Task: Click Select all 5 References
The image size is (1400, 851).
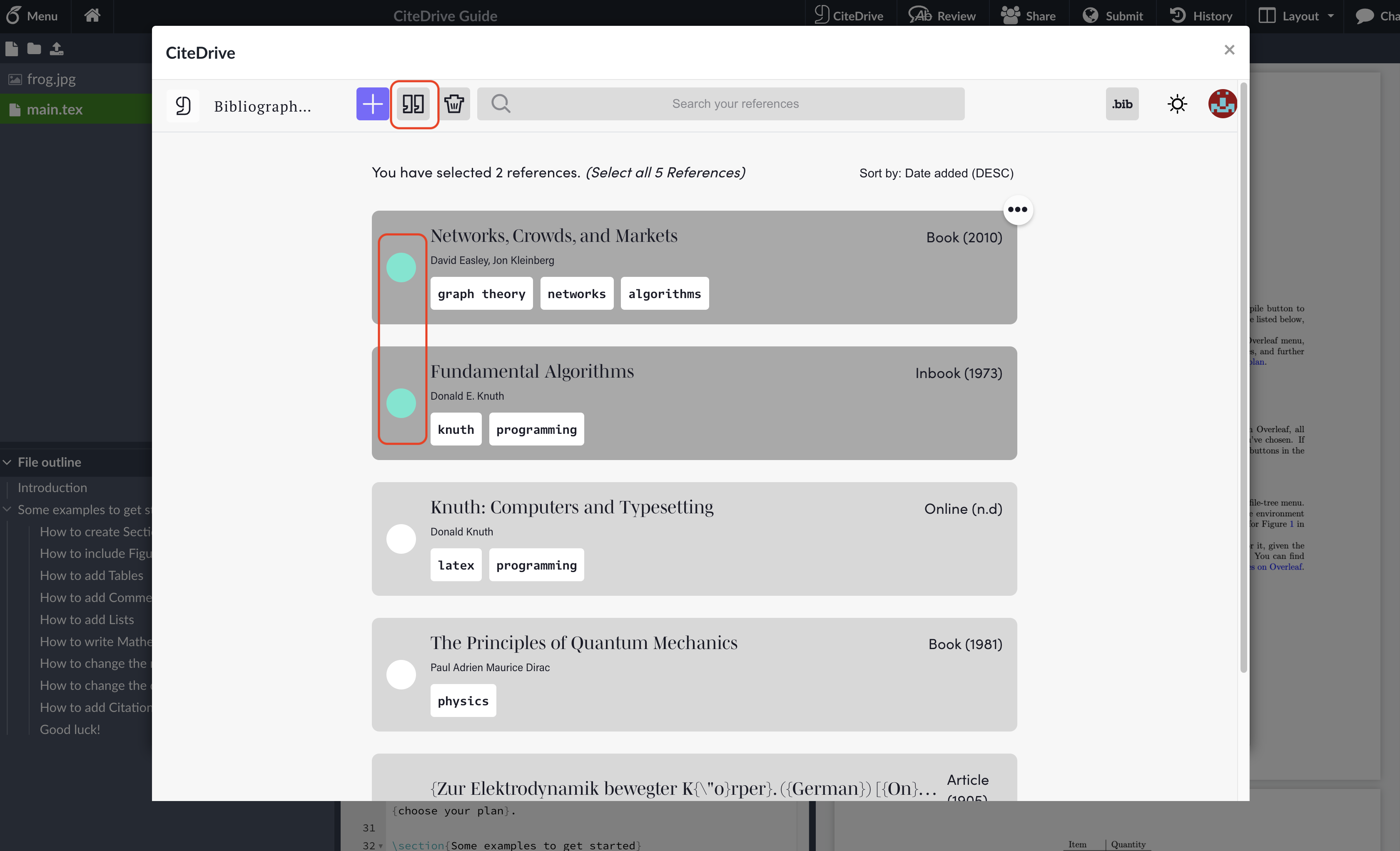Action: pyautogui.click(x=665, y=173)
